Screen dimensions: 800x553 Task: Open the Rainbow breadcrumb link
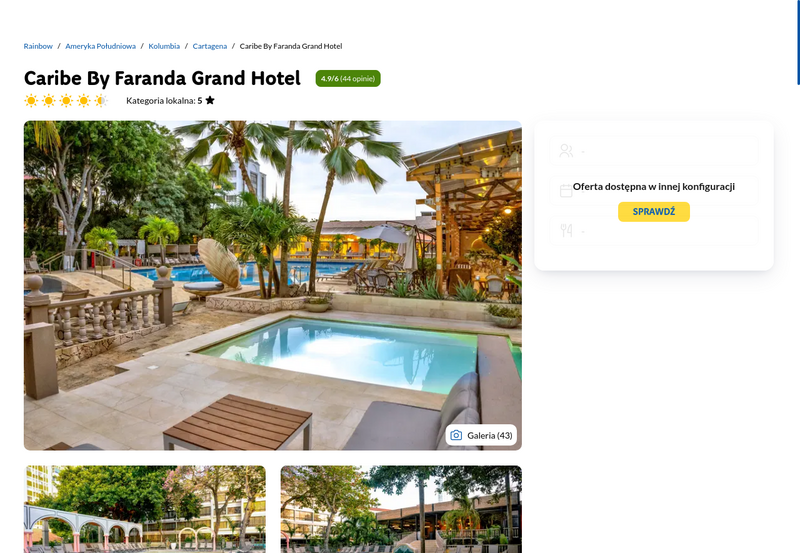[38, 46]
